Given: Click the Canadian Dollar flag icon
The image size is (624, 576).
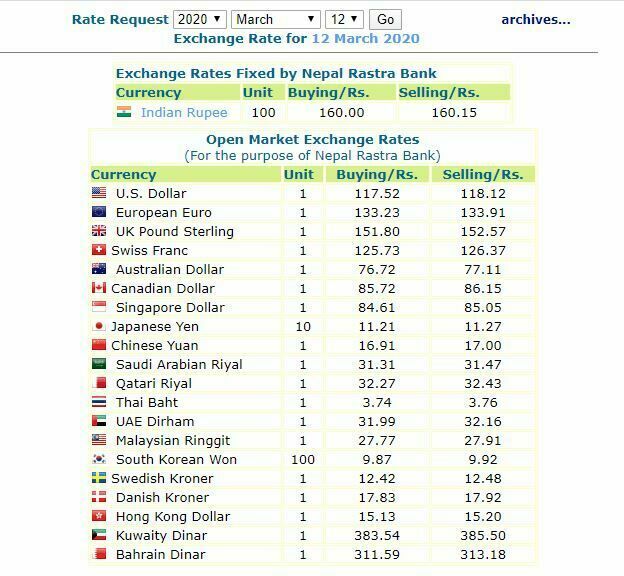Looking at the screenshot, I should click(x=99, y=288).
